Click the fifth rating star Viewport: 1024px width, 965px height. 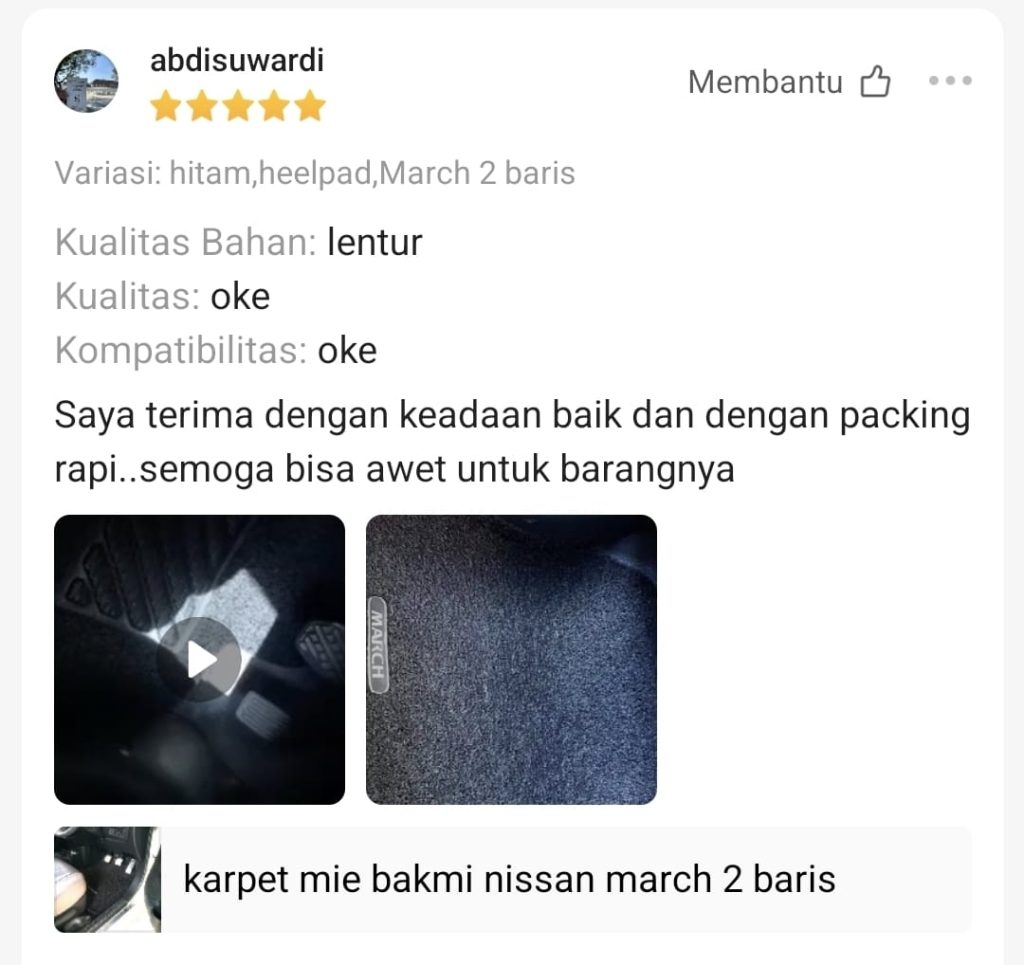coord(310,106)
